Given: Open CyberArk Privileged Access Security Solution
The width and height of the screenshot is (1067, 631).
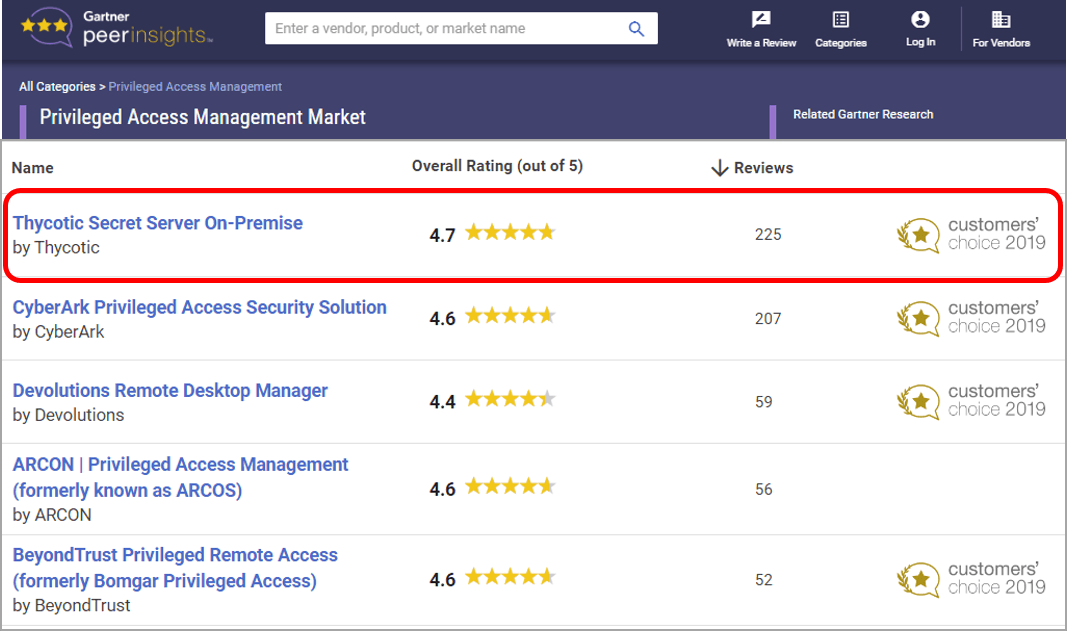Looking at the screenshot, I should pyautogui.click(x=199, y=307).
